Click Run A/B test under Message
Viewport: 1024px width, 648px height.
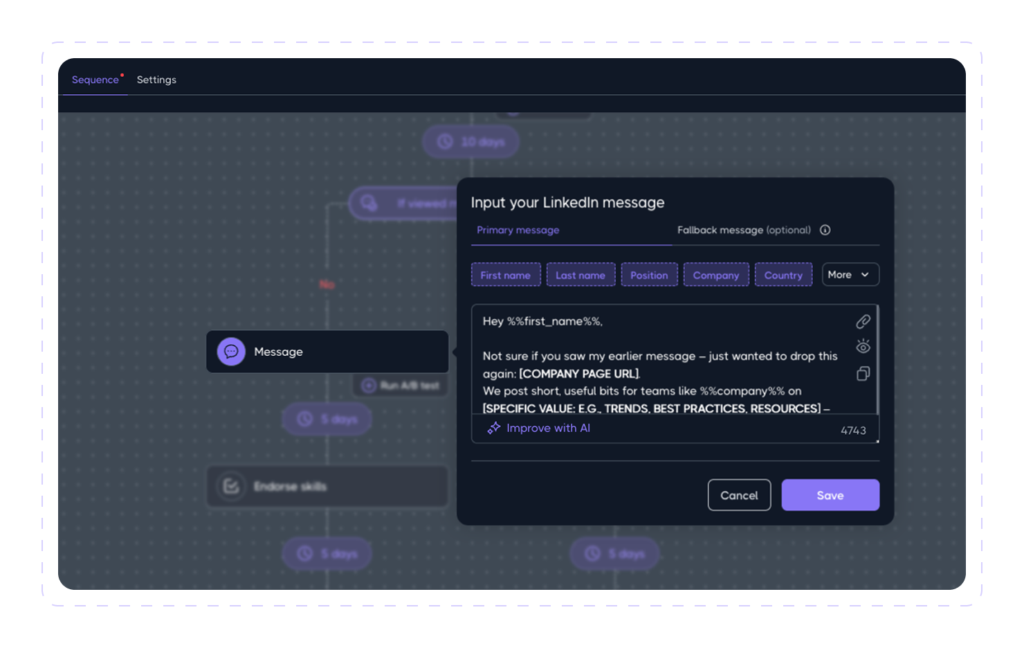click(x=401, y=385)
